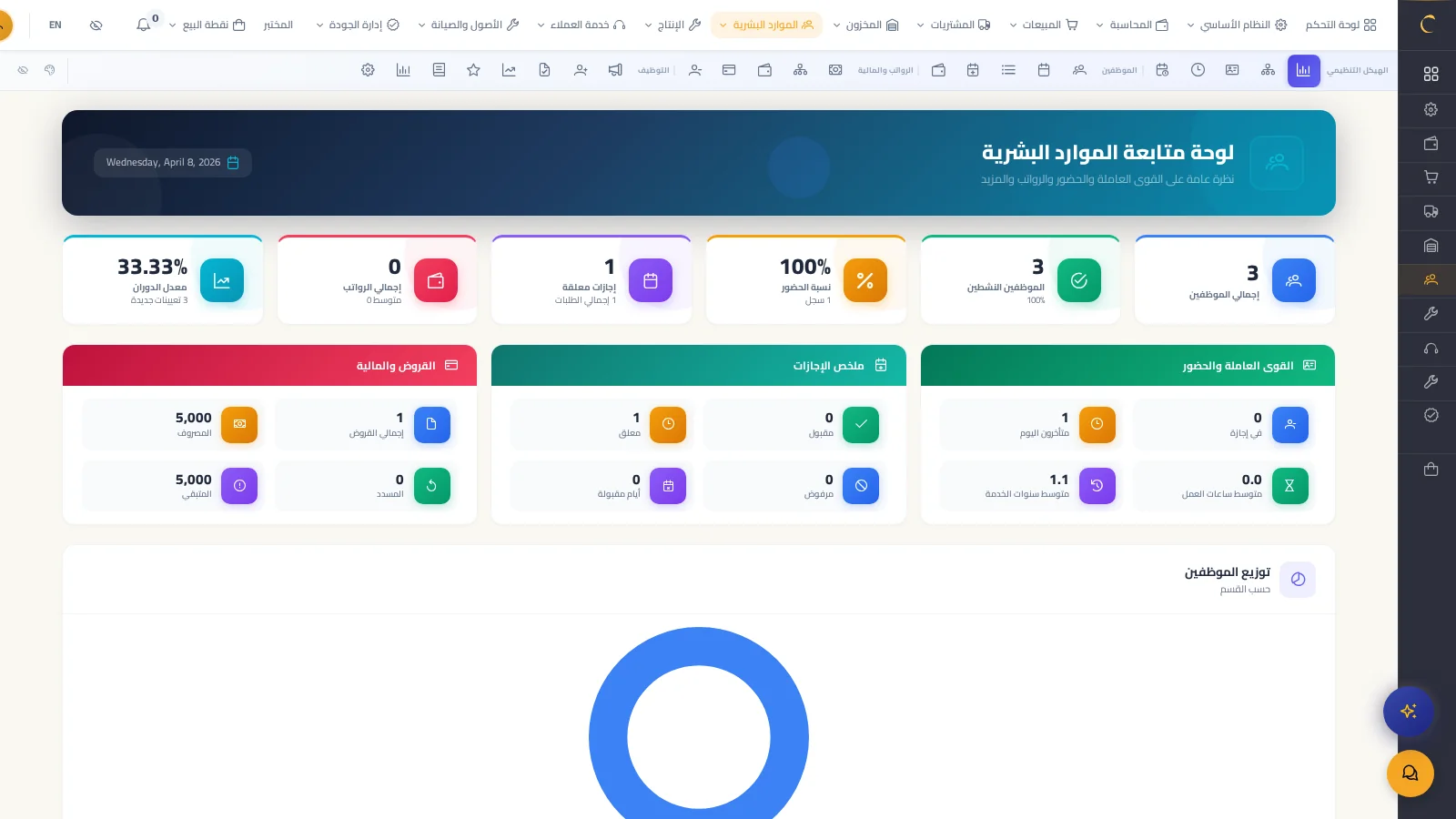Open the الموظفين النشطين stat card
The height and width of the screenshot is (819, 1456).
click(1020, 279)
